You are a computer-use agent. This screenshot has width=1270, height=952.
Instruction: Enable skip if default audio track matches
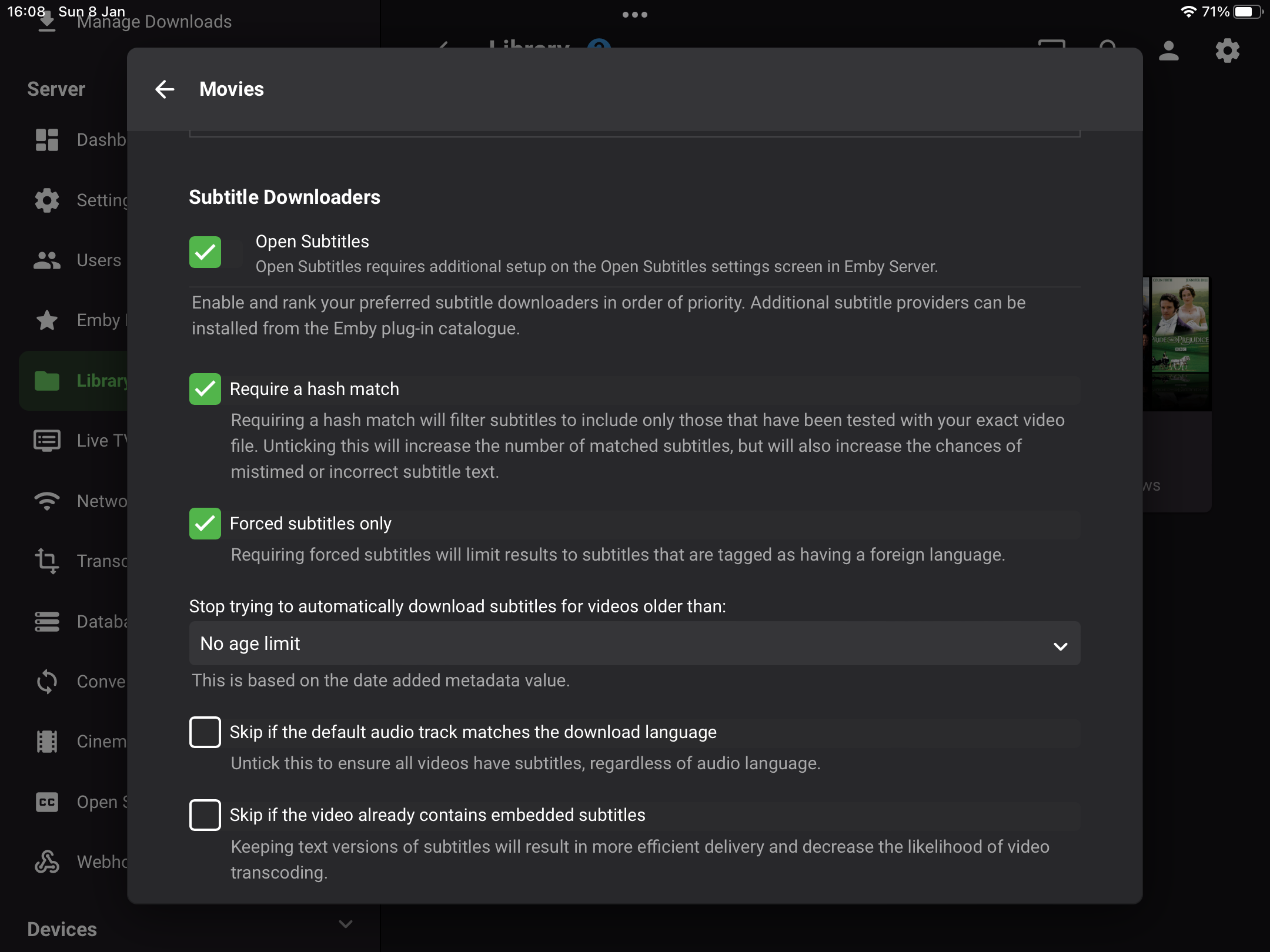[x=205, y=732]
